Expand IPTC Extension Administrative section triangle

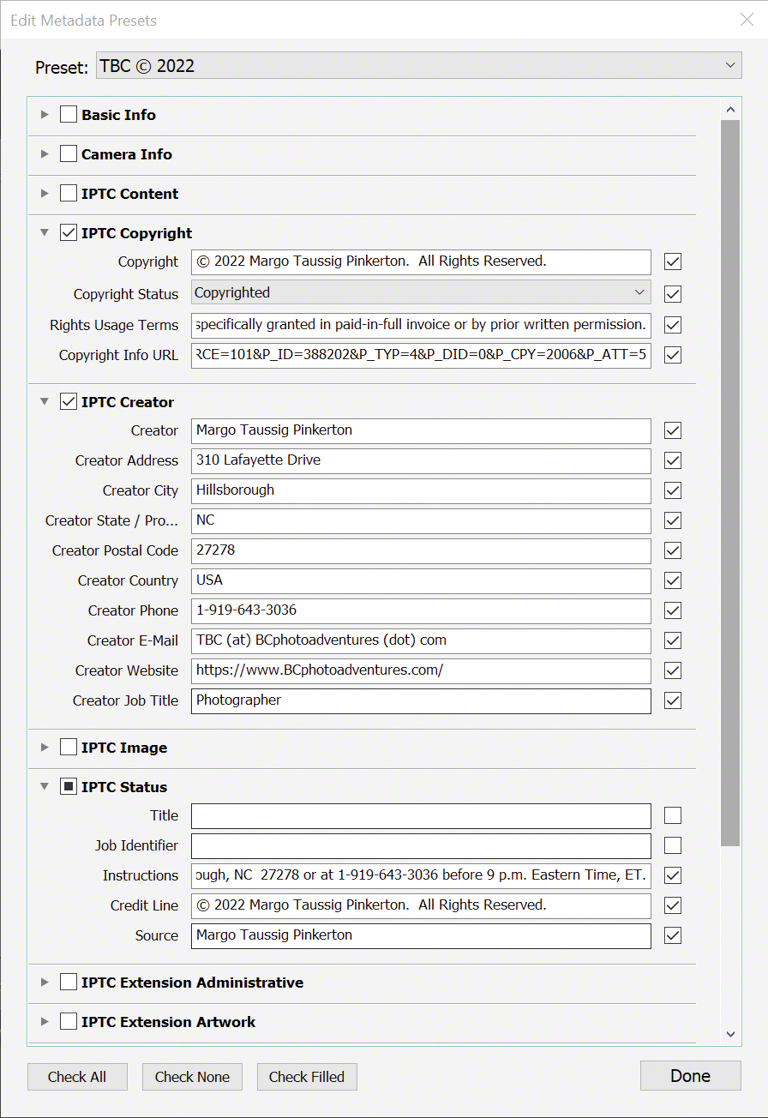pyautogui.click(x=45, y=982)
